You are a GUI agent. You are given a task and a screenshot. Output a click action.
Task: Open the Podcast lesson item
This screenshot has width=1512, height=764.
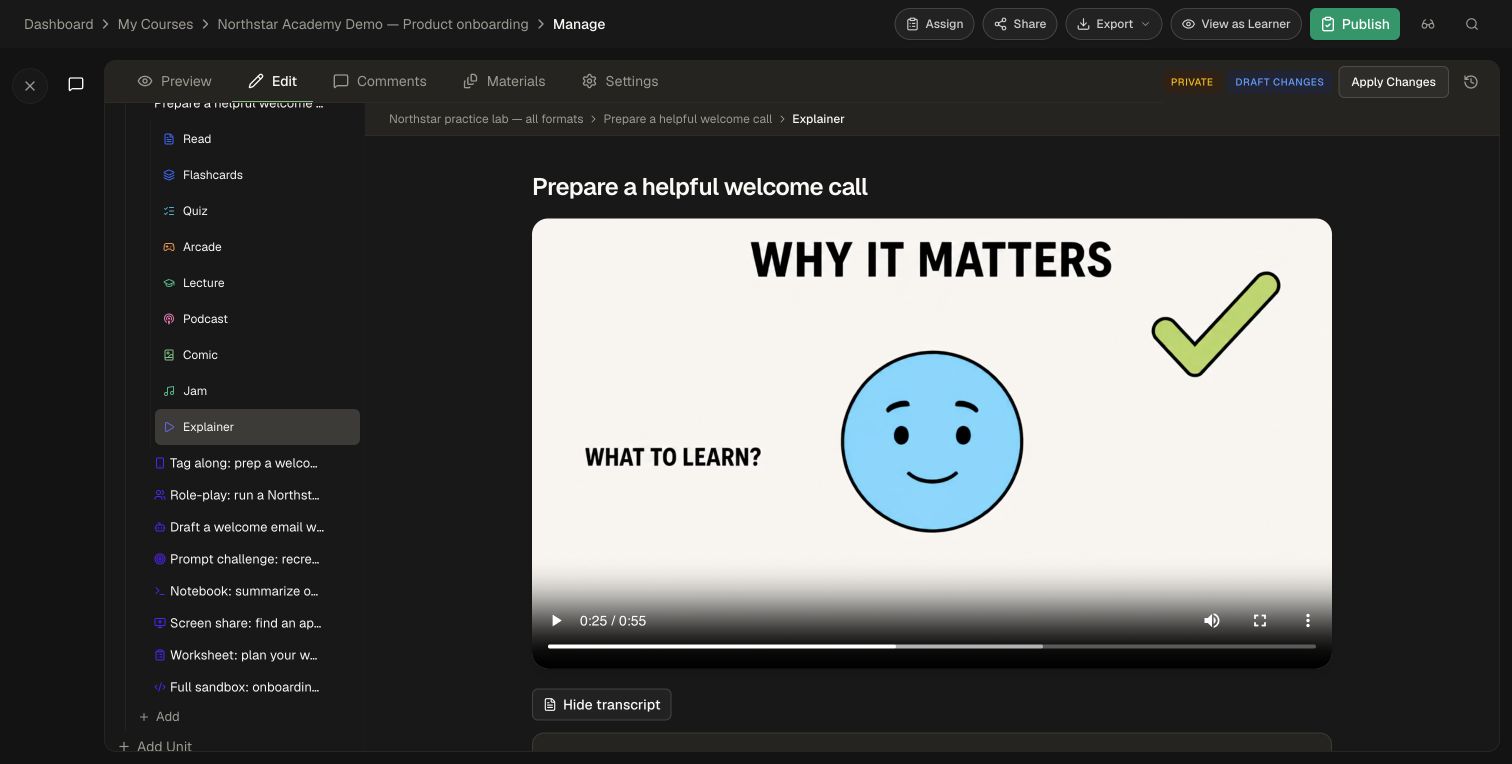click(257, 319)
